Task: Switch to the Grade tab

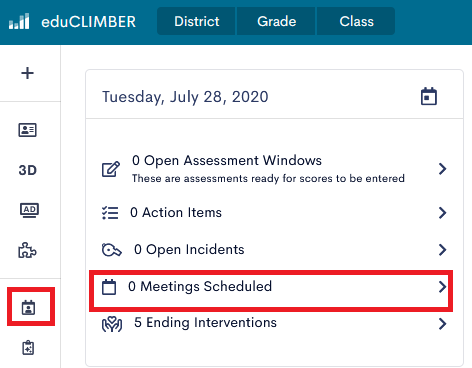Action: tap(276, 21)
